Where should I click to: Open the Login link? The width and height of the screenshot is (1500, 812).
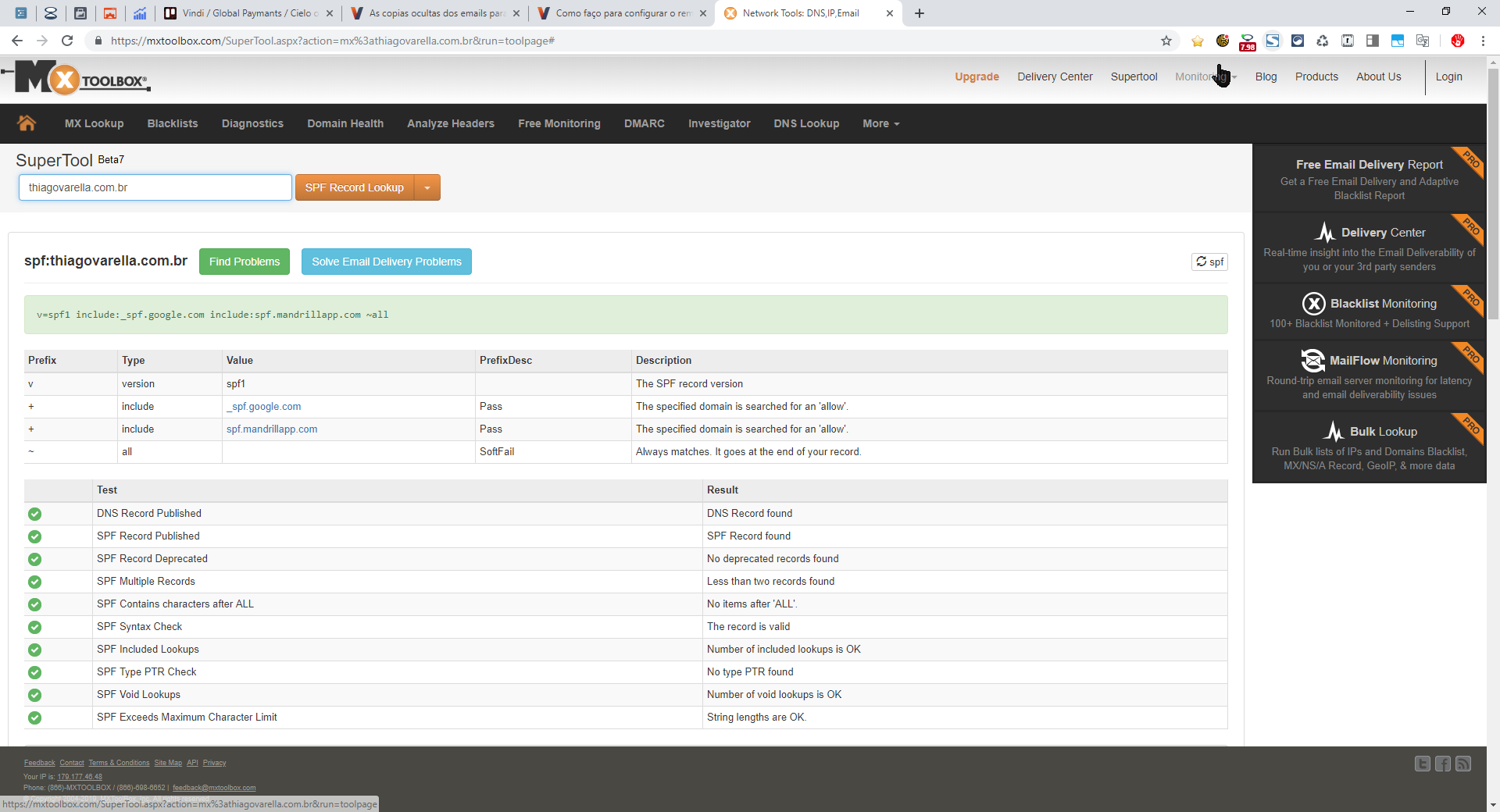(x=1449, y=77)
